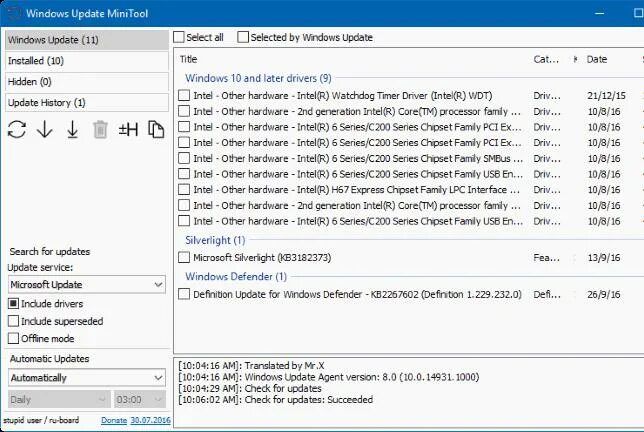
Task: Open the Microsoft Update service dropdown
Action: click(x=87, y=285)
